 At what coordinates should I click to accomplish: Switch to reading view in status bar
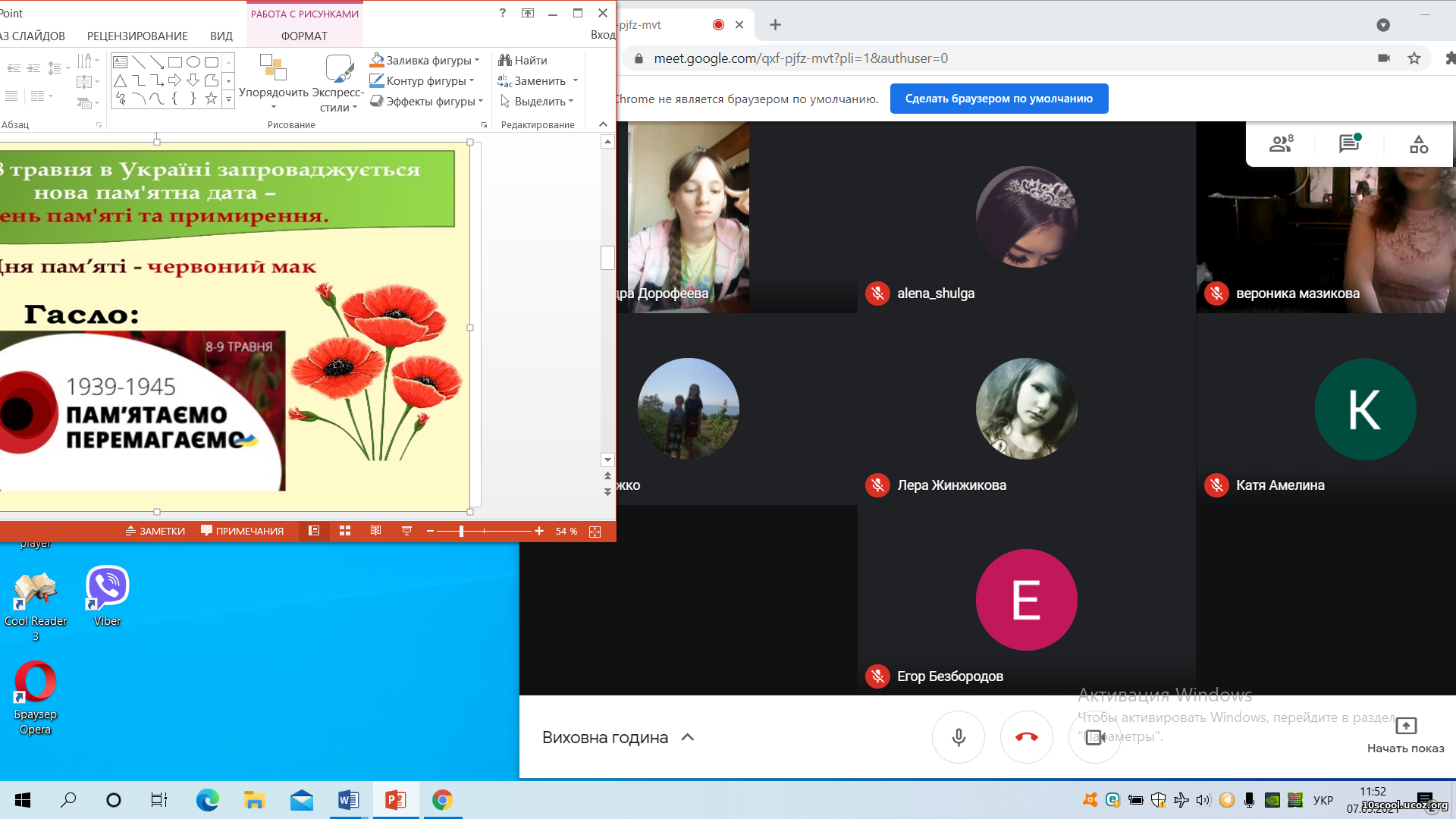[375, 531]
